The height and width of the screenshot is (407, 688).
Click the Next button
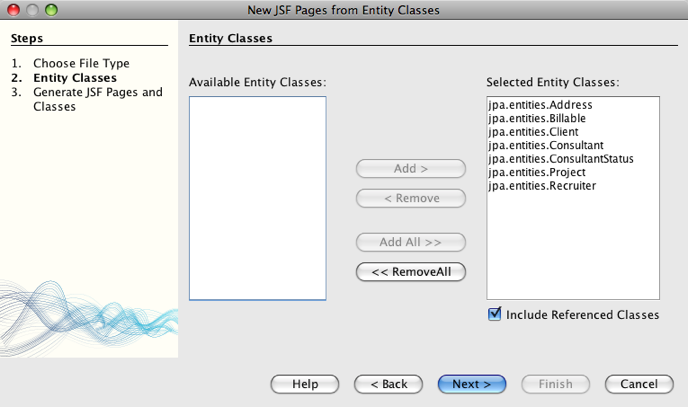coord(471,384)
